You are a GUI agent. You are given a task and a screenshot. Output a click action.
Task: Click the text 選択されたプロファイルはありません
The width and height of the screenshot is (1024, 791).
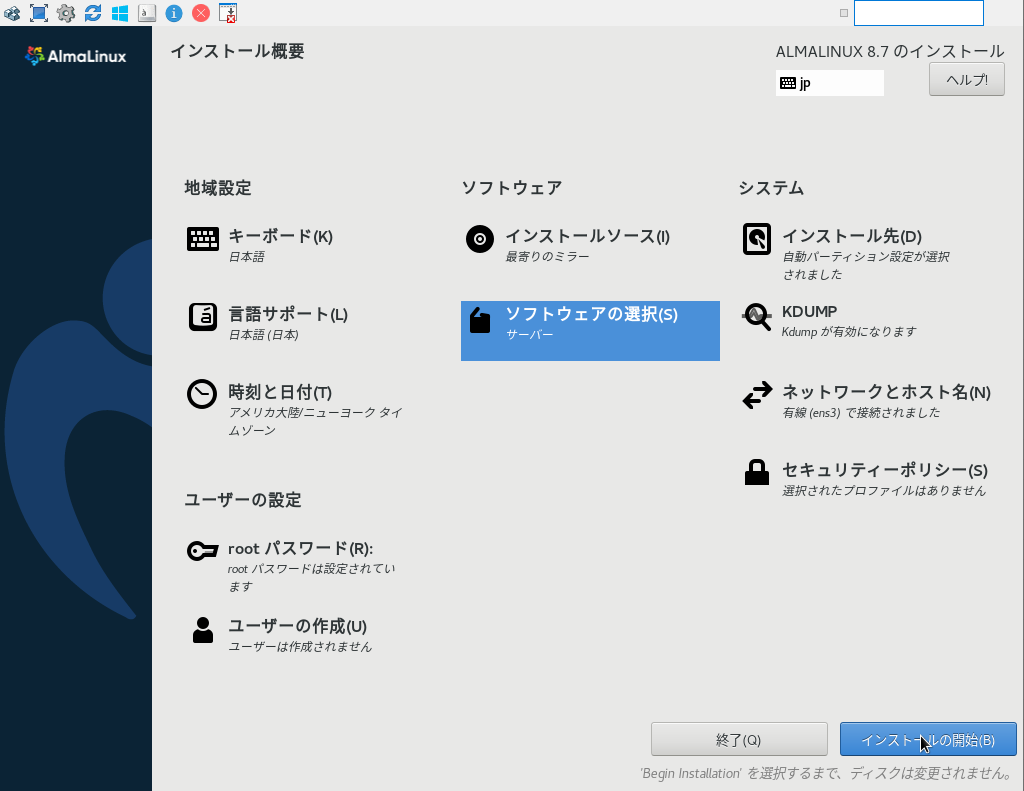(884, 491)
